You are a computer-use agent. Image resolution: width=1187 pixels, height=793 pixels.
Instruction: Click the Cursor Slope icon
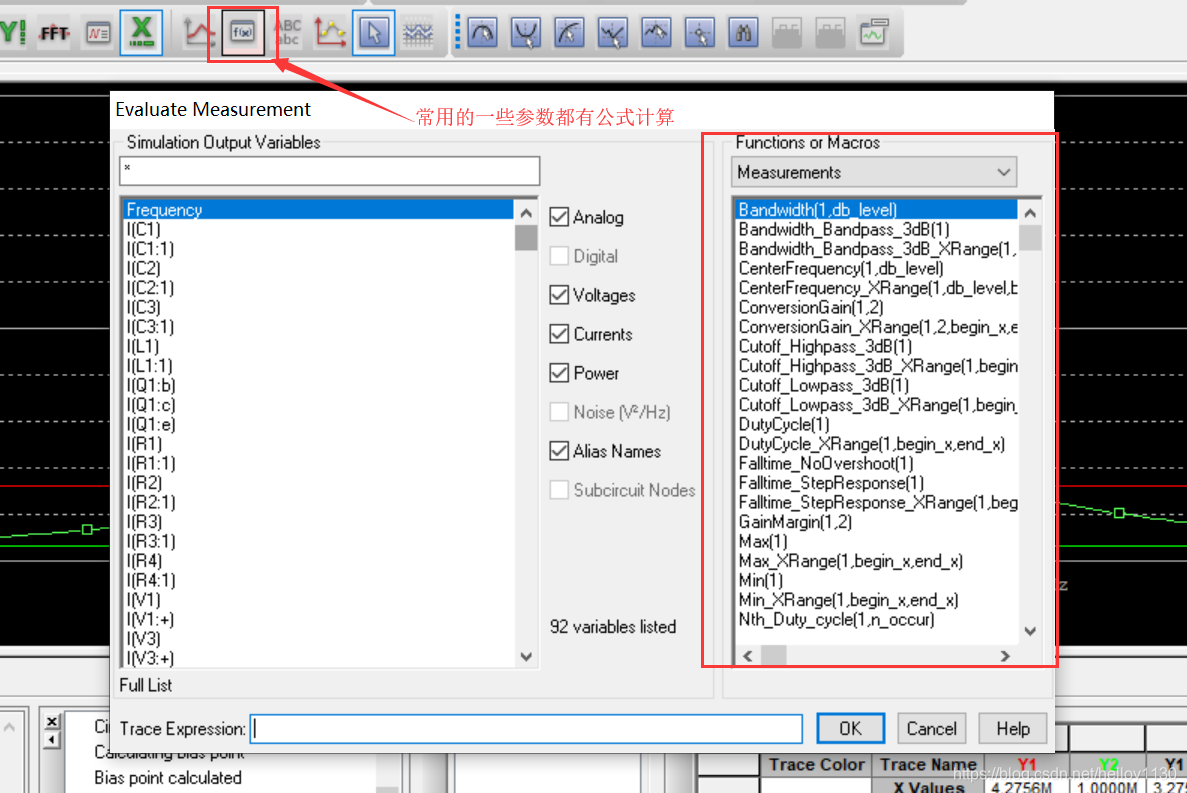pyautogui.click(x=569, y=33)
